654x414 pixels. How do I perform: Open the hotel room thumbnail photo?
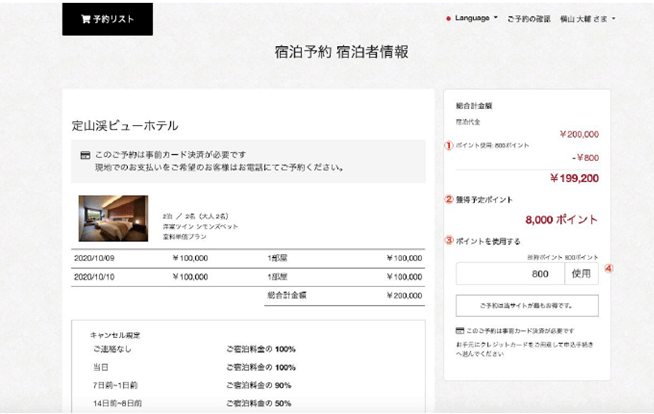(113, 218)
